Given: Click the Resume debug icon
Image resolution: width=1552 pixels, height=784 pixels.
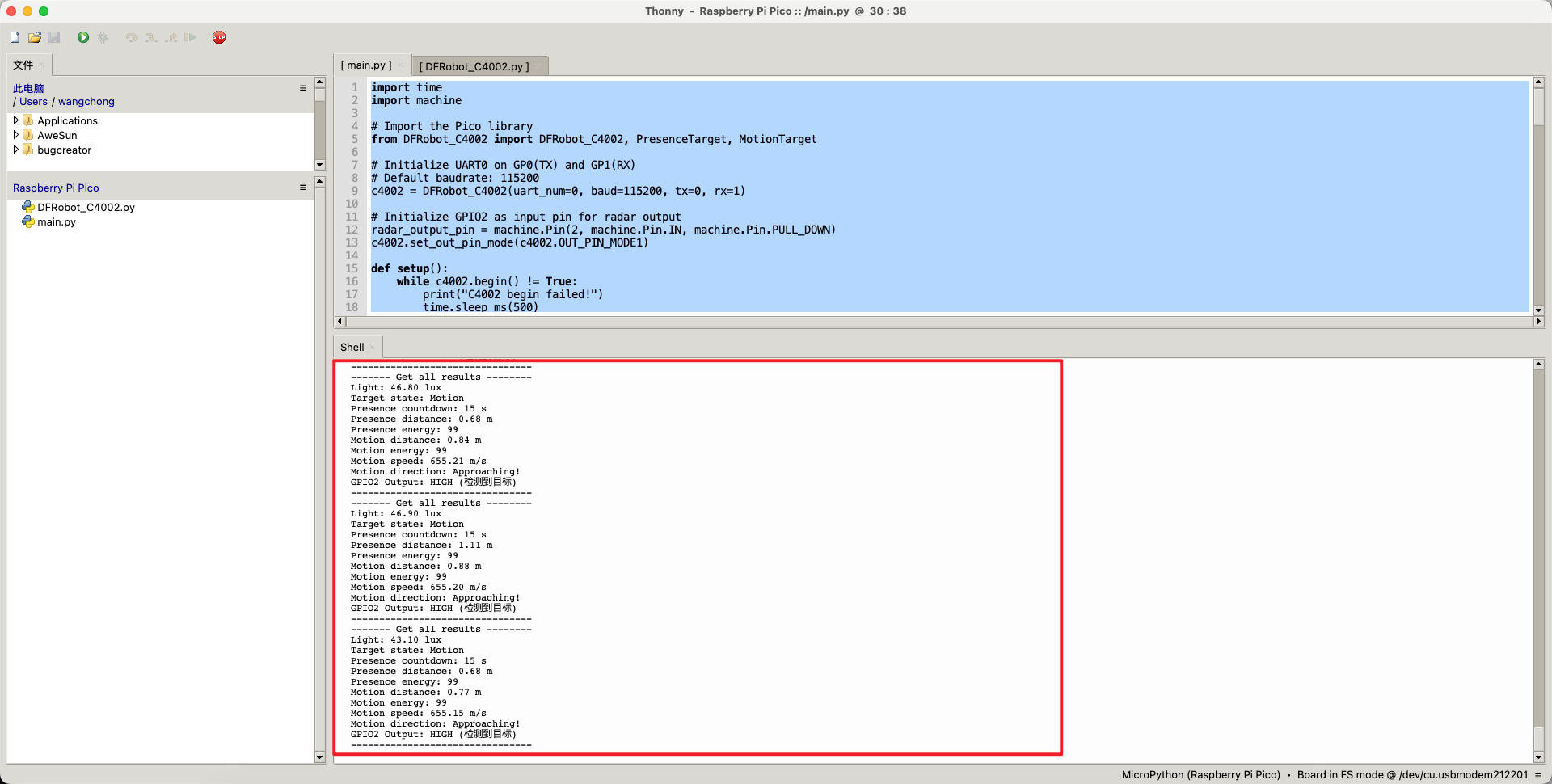Looking at the screenshot, I should click(190, 37).
